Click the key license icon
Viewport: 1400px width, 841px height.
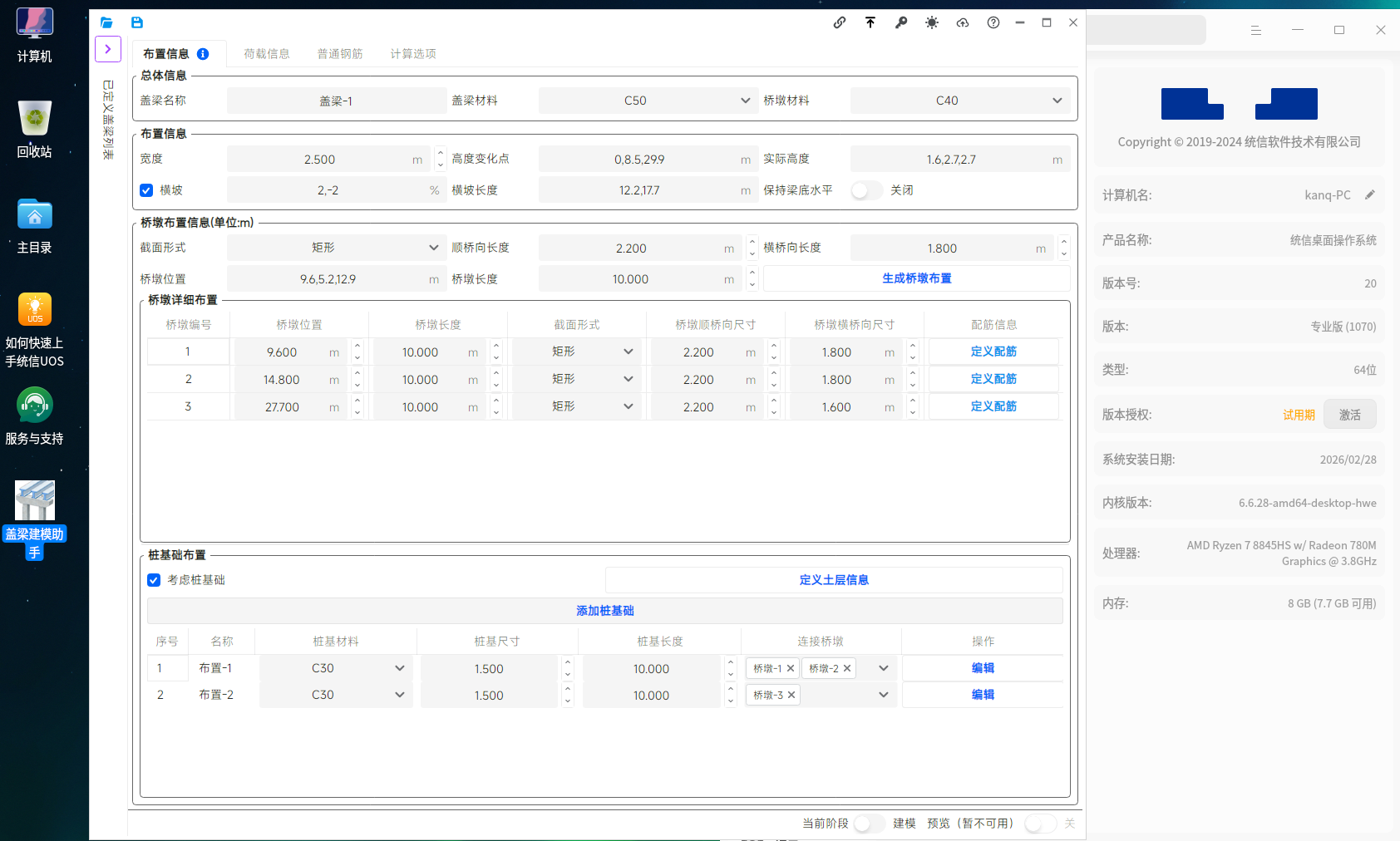[x=901, y=22]
